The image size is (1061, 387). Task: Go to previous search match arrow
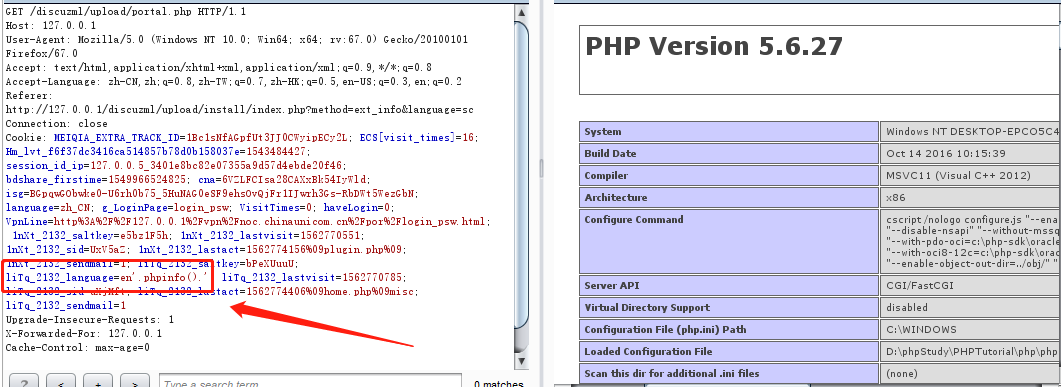click(x=61, y=383)
